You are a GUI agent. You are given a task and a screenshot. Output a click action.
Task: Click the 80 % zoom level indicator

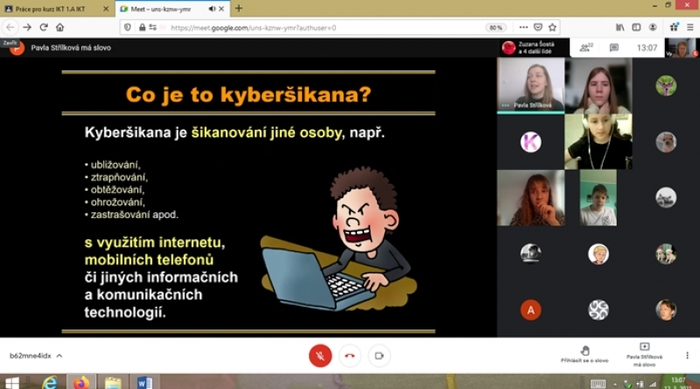click(x=496, y=28)
